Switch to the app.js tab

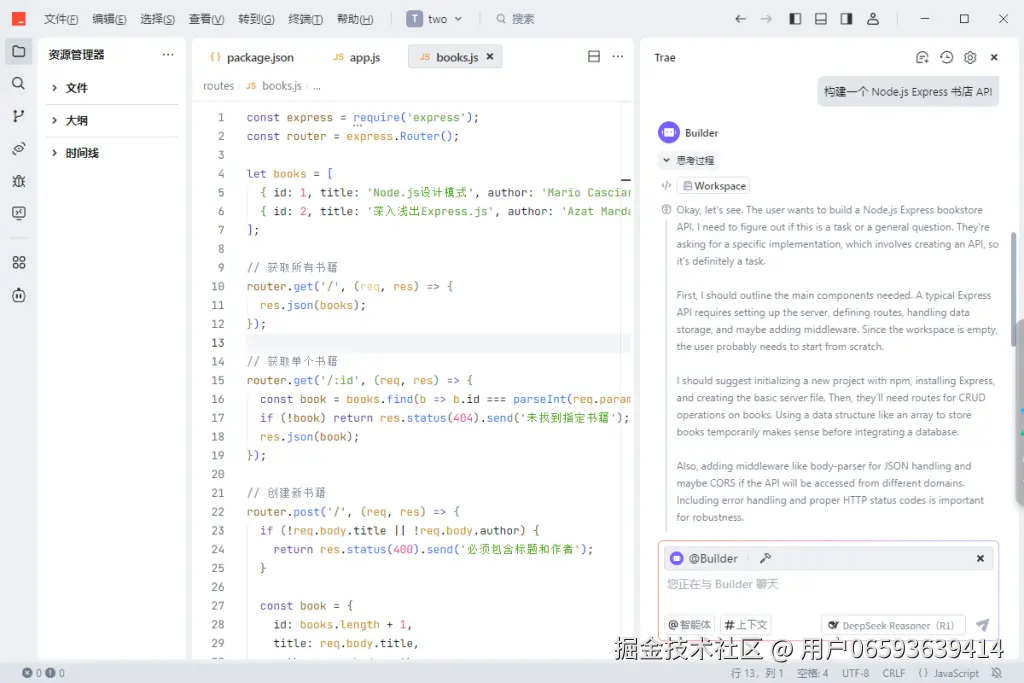[x=357, y=57]
